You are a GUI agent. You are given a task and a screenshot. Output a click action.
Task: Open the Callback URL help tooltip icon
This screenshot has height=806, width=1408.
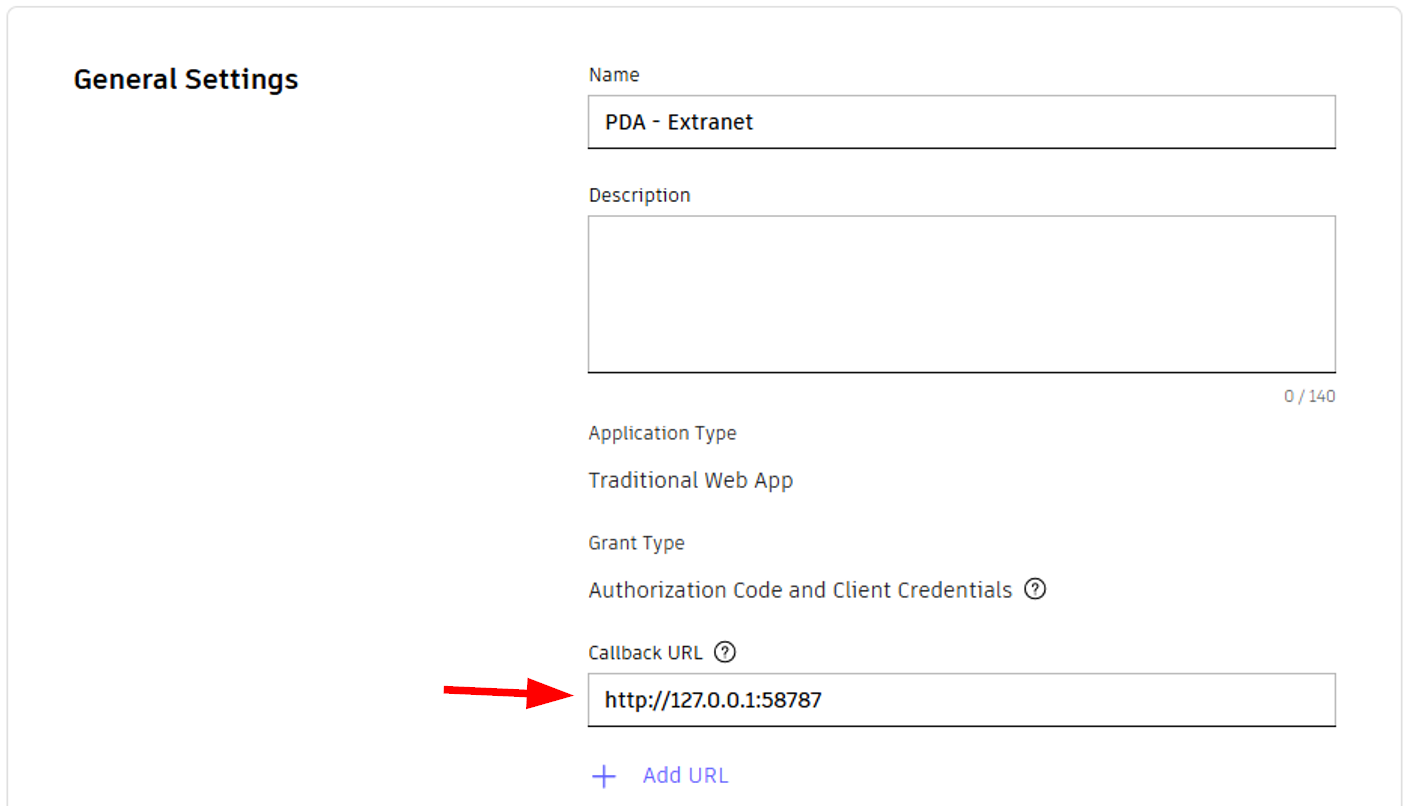(725, 652)
